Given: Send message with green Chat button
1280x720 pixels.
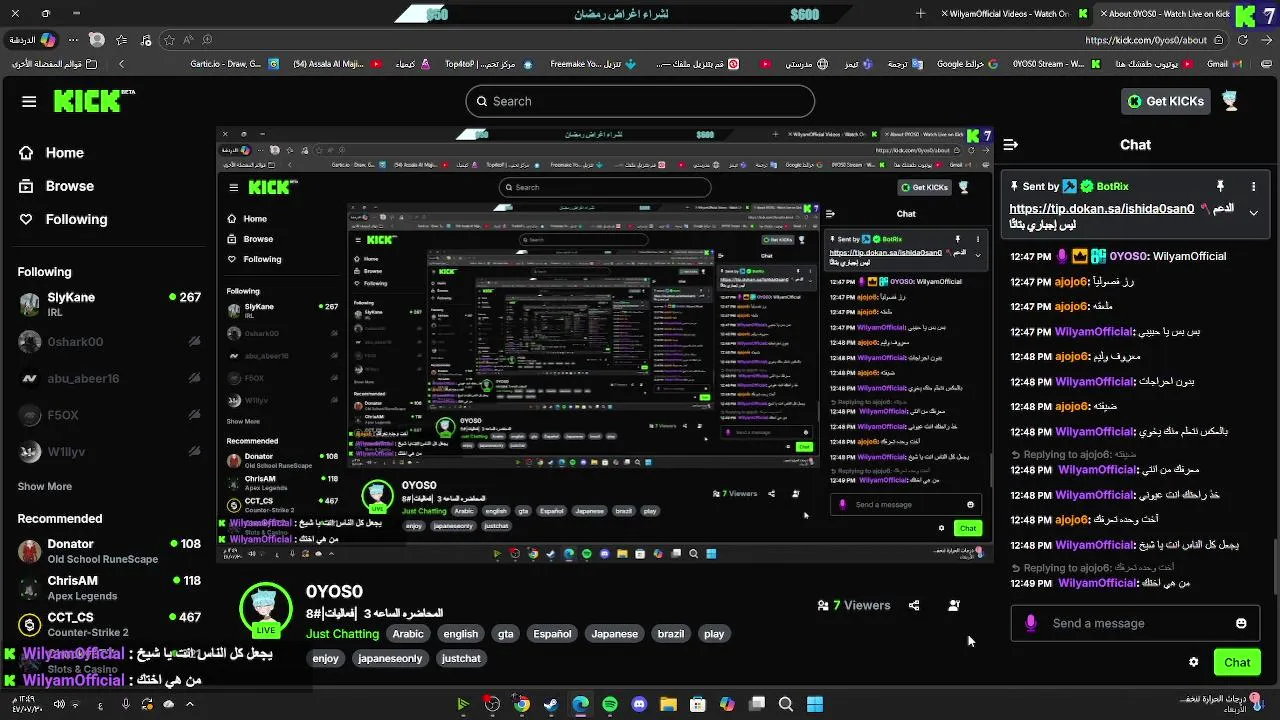Looking at the screenshot, I should (1237, 662).
